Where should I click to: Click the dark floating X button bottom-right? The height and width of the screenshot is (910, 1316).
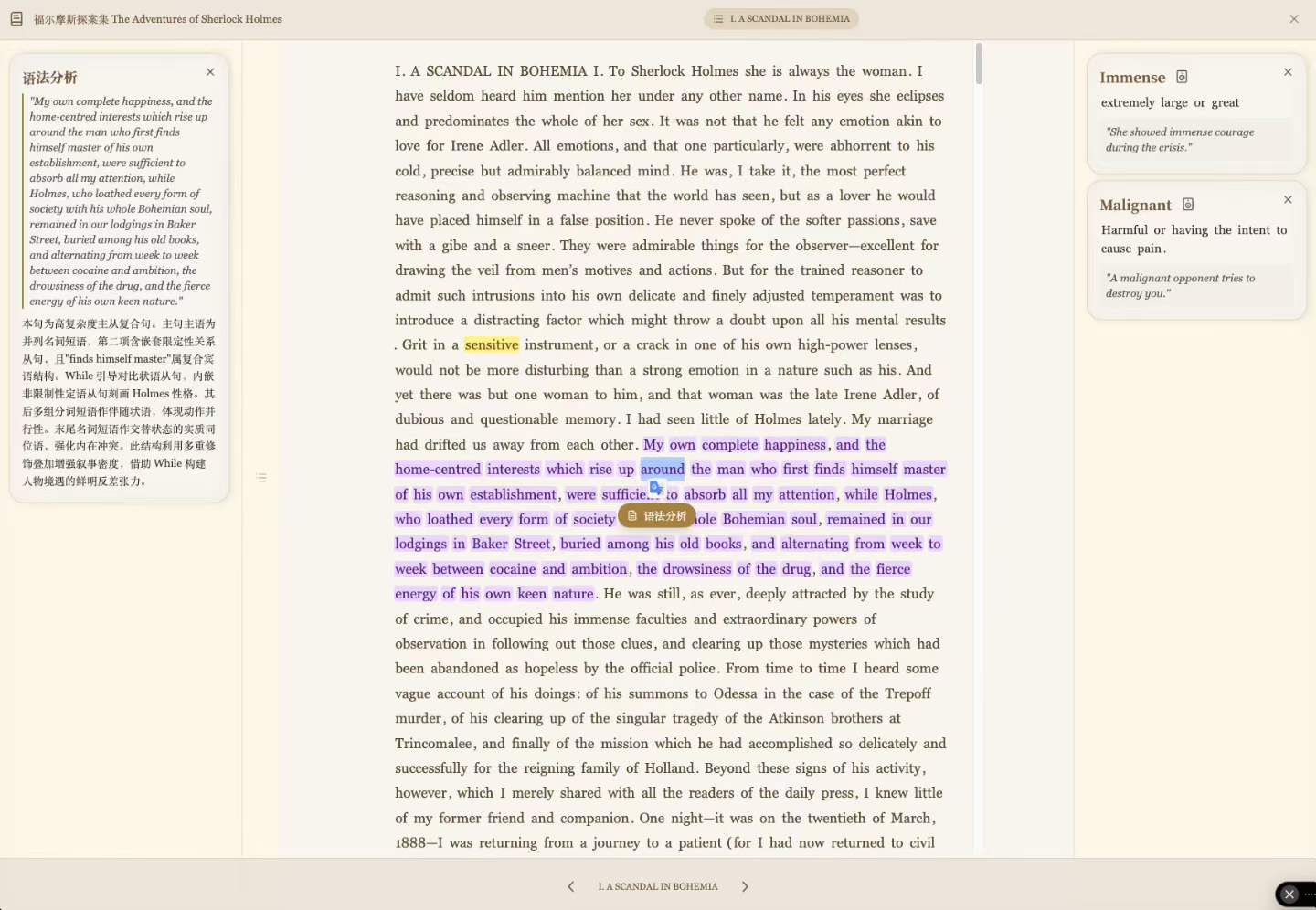coord(1289,894)
